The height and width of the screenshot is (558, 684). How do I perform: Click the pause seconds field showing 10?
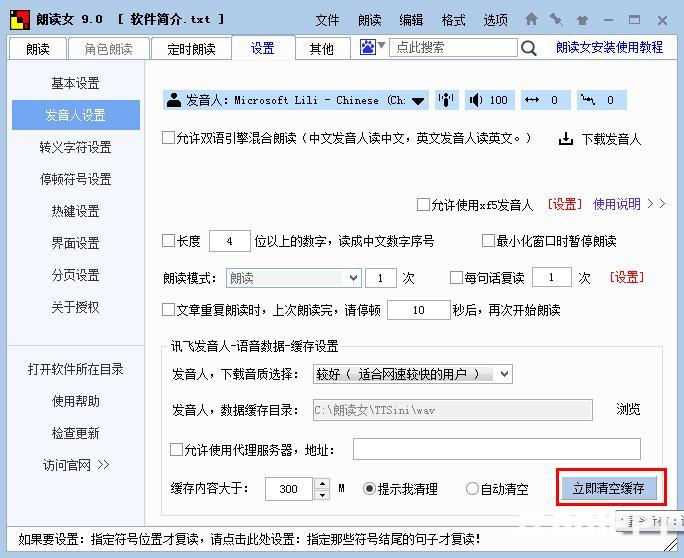tap(419, 310)
